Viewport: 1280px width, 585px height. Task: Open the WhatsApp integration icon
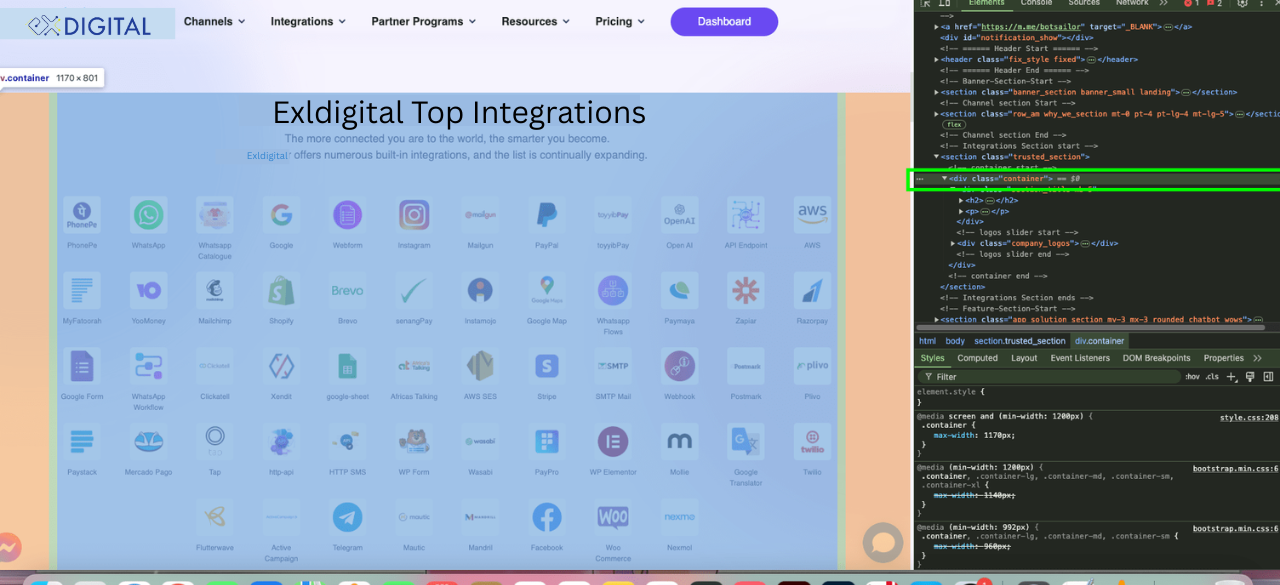pyautogui.click(x=149, y=214)
